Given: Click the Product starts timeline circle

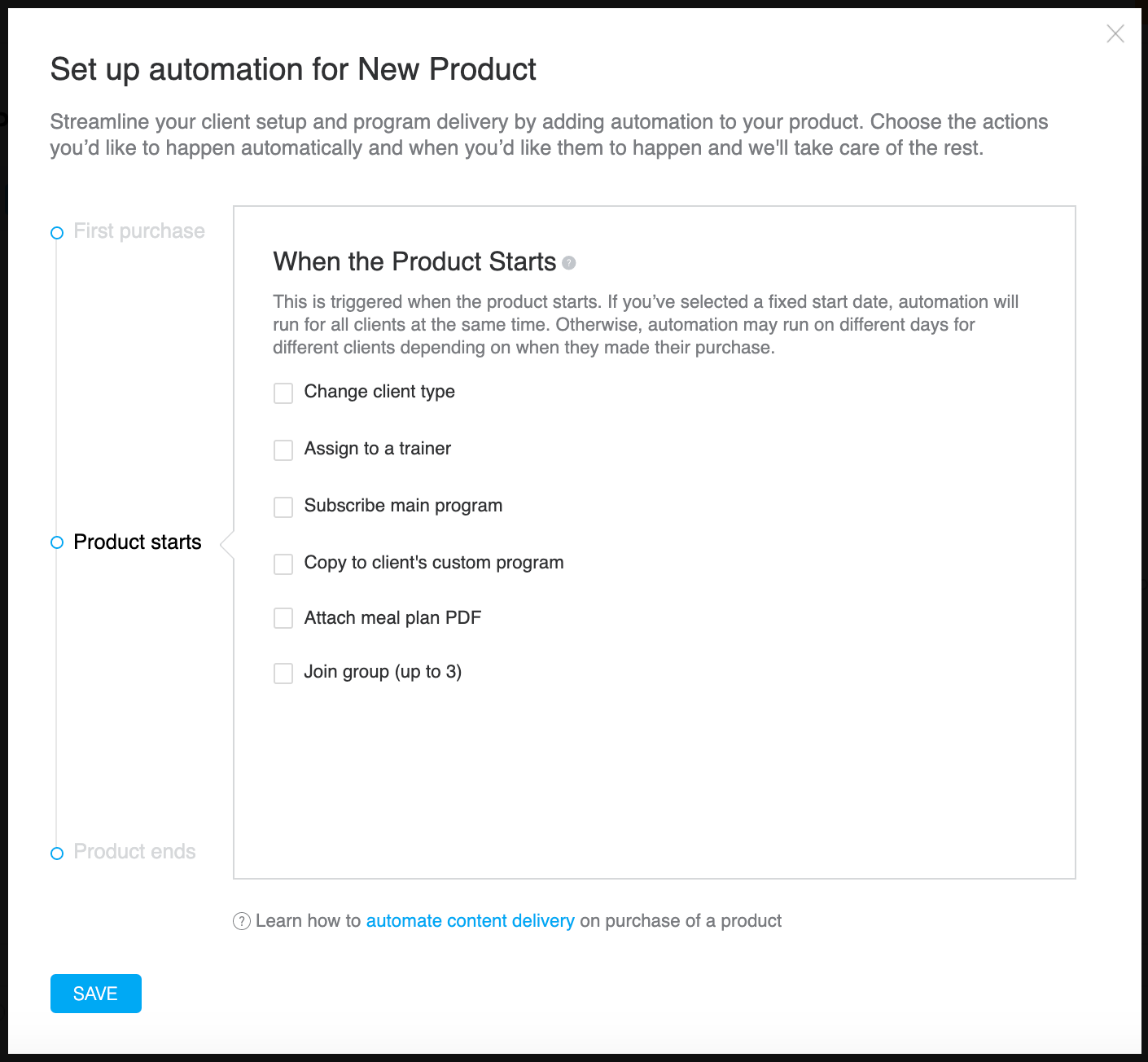Looking at the screenshot, I should click(x=57, y=542).
